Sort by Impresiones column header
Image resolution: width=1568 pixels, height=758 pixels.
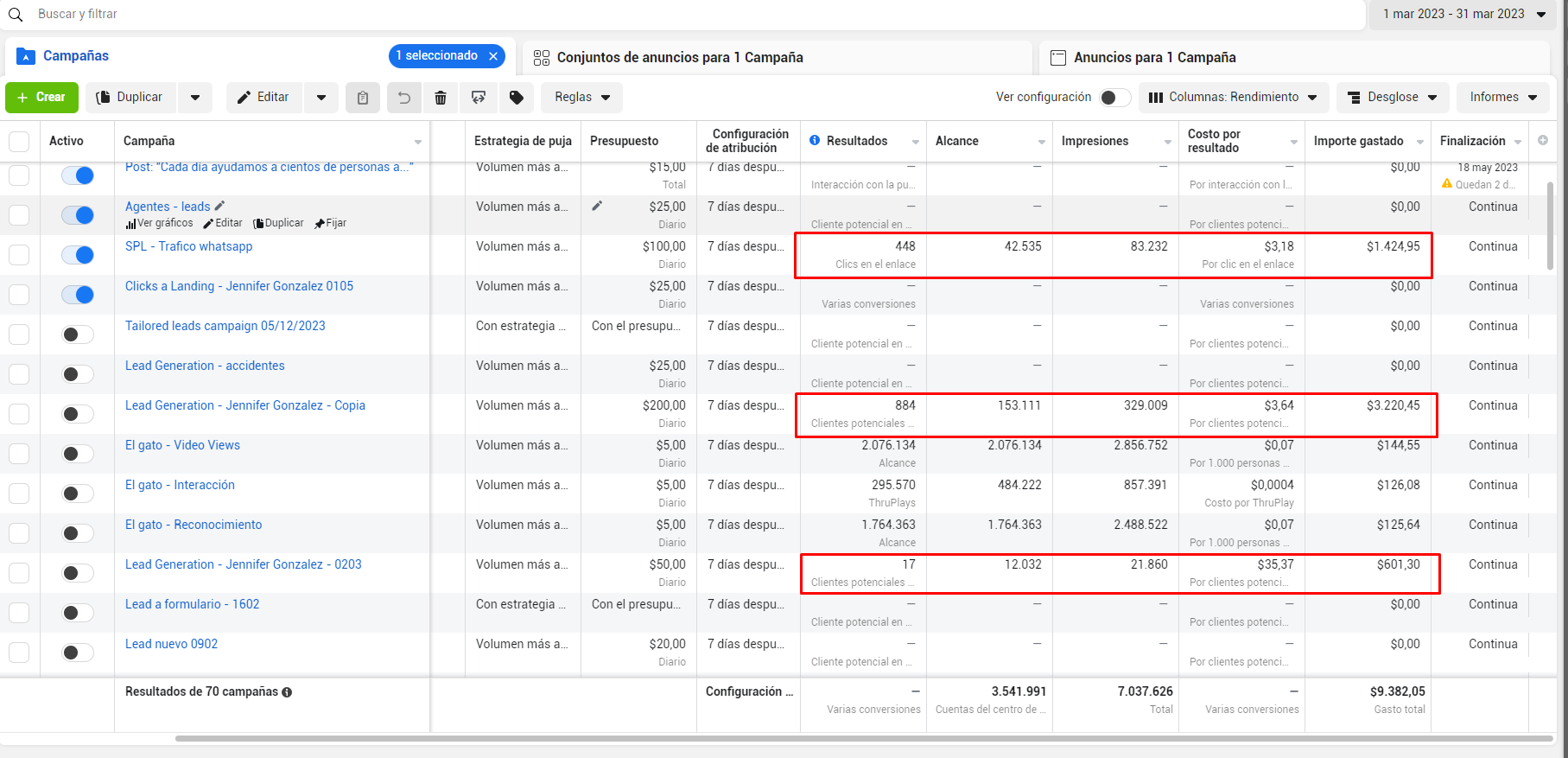pos(1095,141)
